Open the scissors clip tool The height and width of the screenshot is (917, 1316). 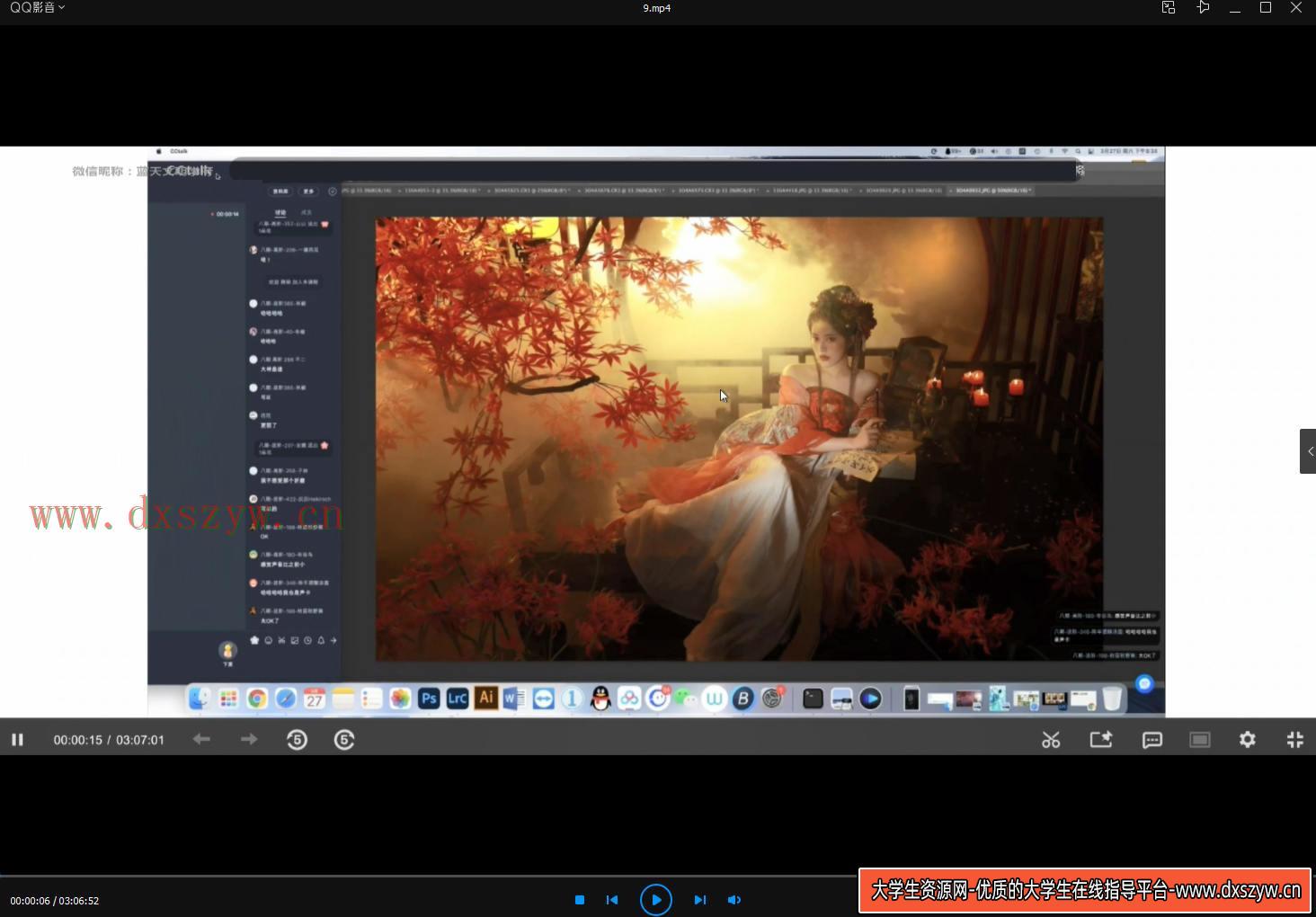1051,740
